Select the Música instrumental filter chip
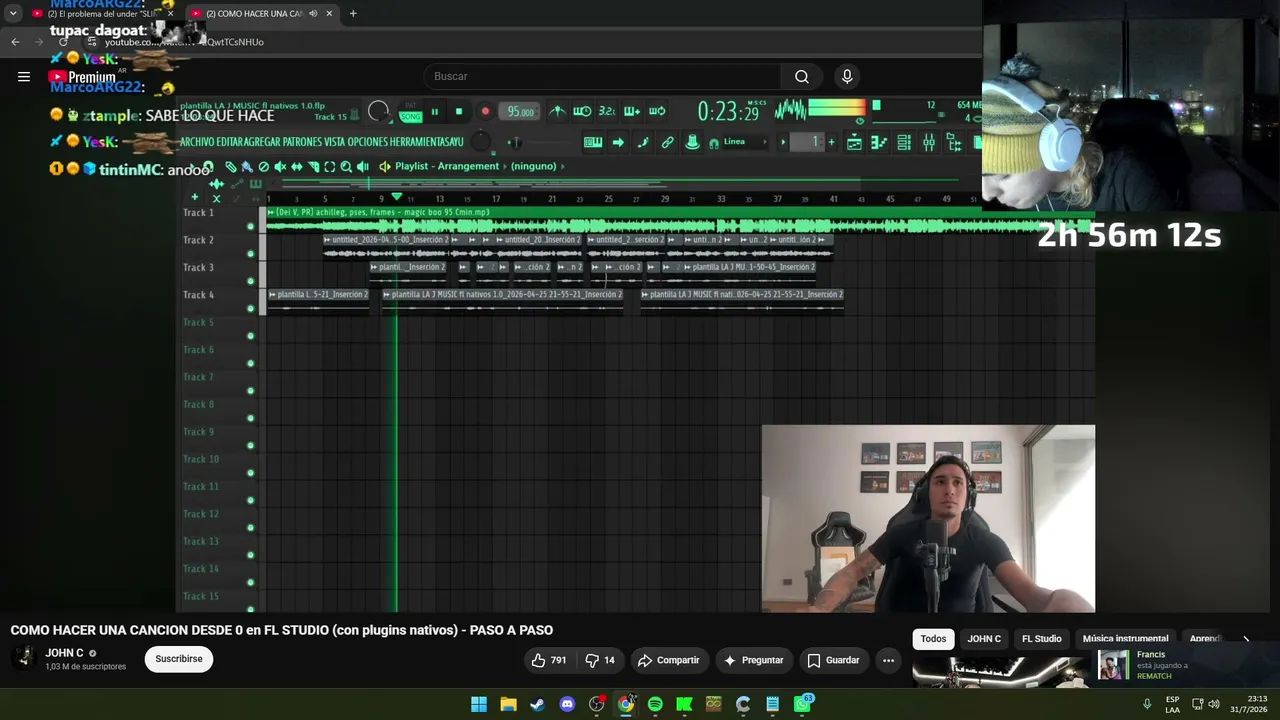The height and width of the screenshot is (720, 1280). [x=1125, y=639]
